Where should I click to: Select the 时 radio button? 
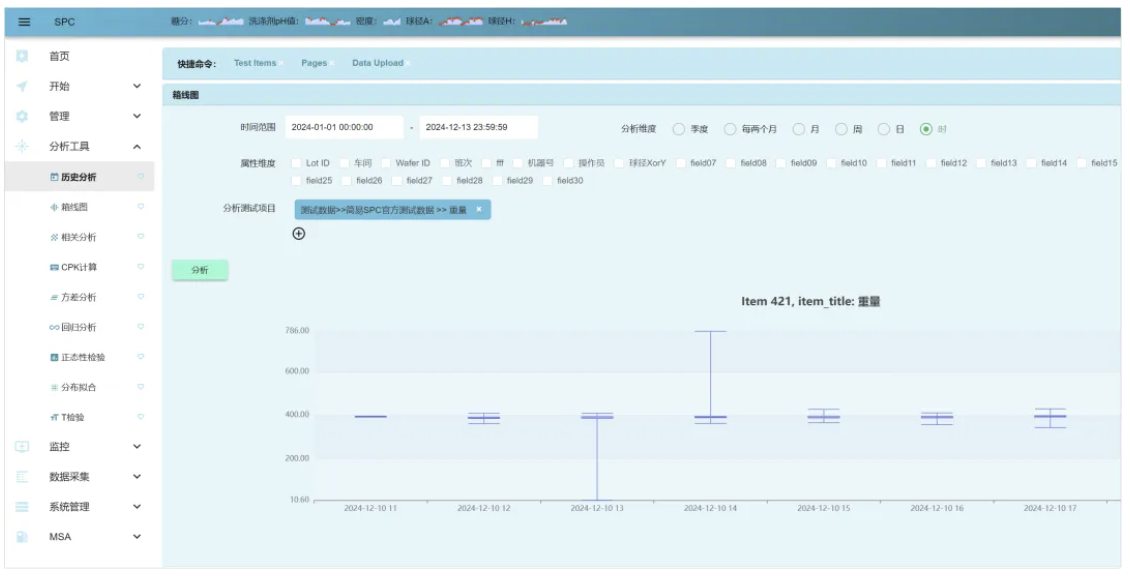coord(926,129)
